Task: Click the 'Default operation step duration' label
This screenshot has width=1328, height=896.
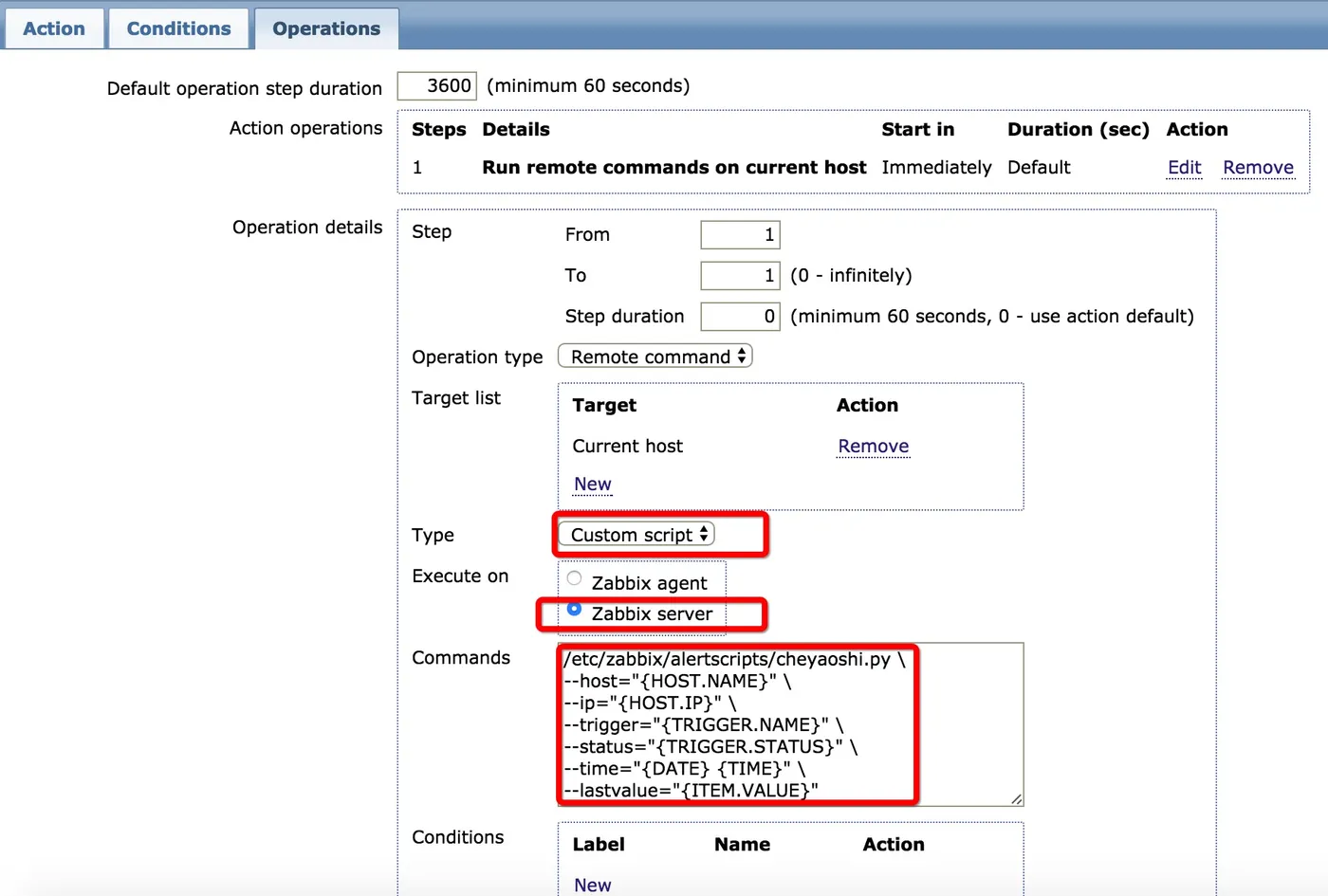Action: pos(245,88)
